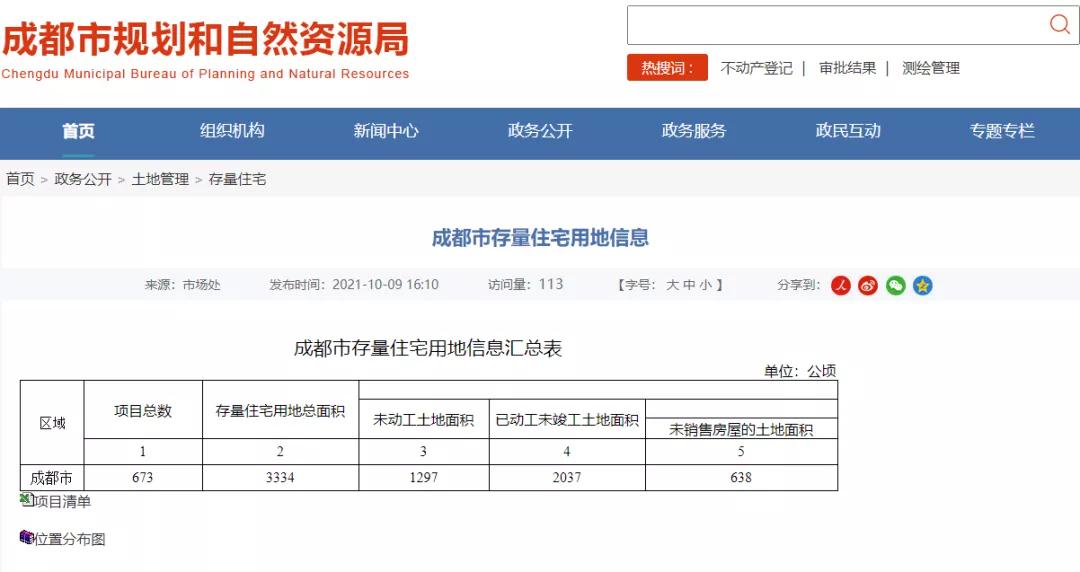The image size is (1080, 572).
Task: Click the 未动工土地面积 column header
Action: pos(424,420)
